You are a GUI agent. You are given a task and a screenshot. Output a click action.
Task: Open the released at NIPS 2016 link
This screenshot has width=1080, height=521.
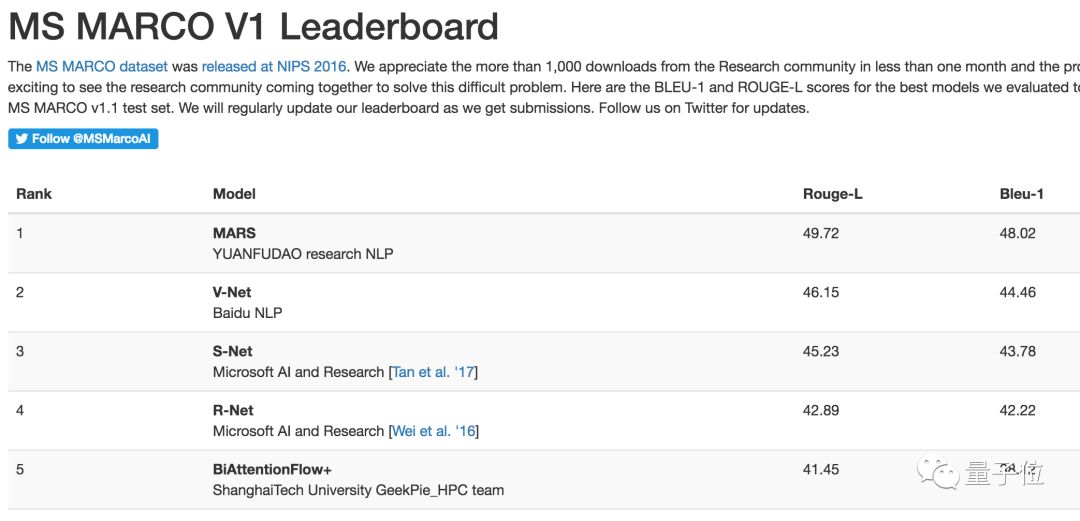[274, 67]
